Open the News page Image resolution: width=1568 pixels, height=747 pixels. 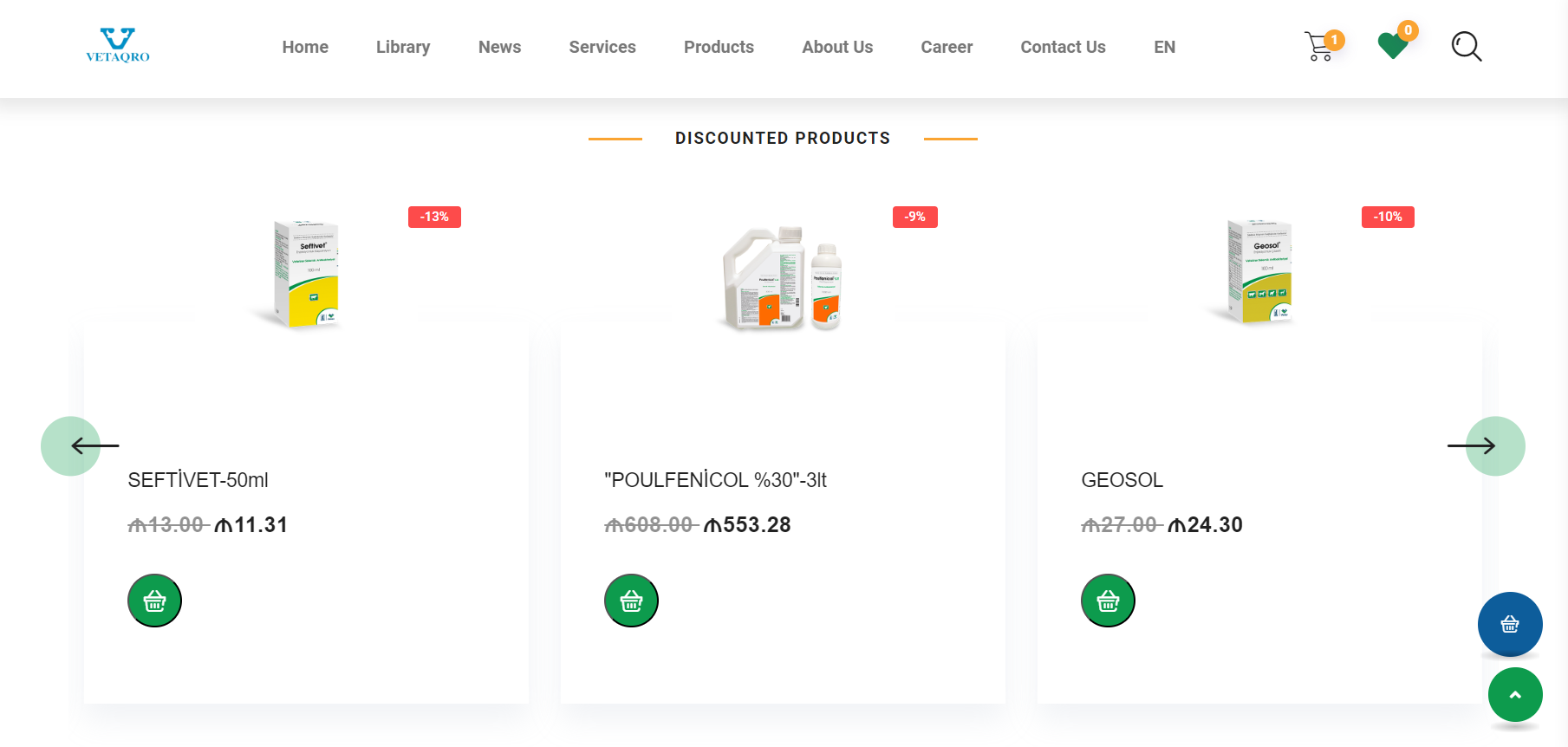coord(499,47)
